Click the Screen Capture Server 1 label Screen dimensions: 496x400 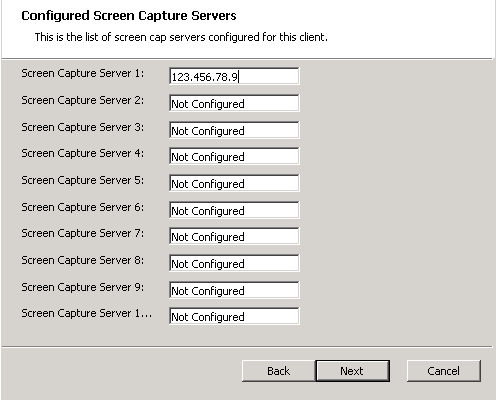[83, 73]
